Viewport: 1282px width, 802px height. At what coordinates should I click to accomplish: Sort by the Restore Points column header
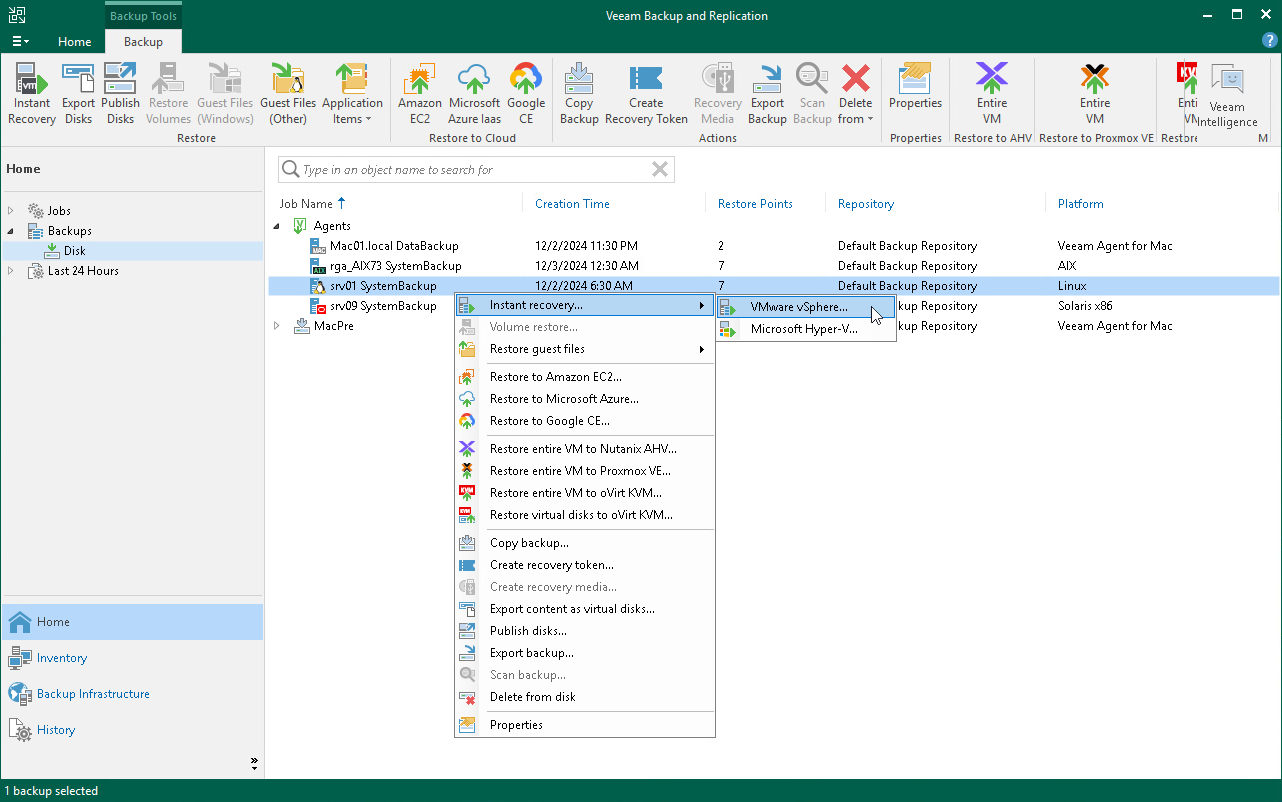tap(755, 204)
